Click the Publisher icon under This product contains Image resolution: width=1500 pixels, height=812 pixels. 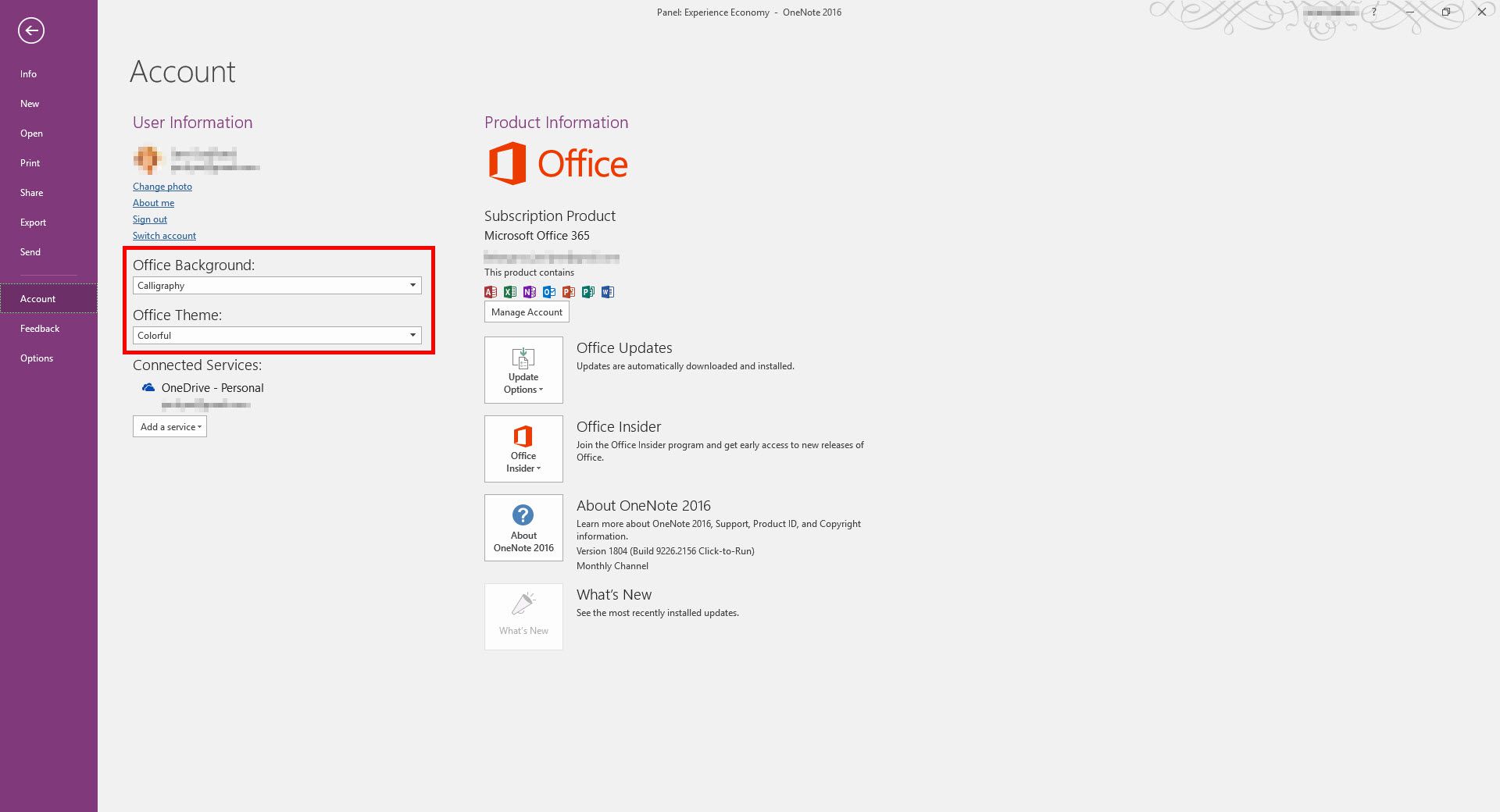(588, 292)
